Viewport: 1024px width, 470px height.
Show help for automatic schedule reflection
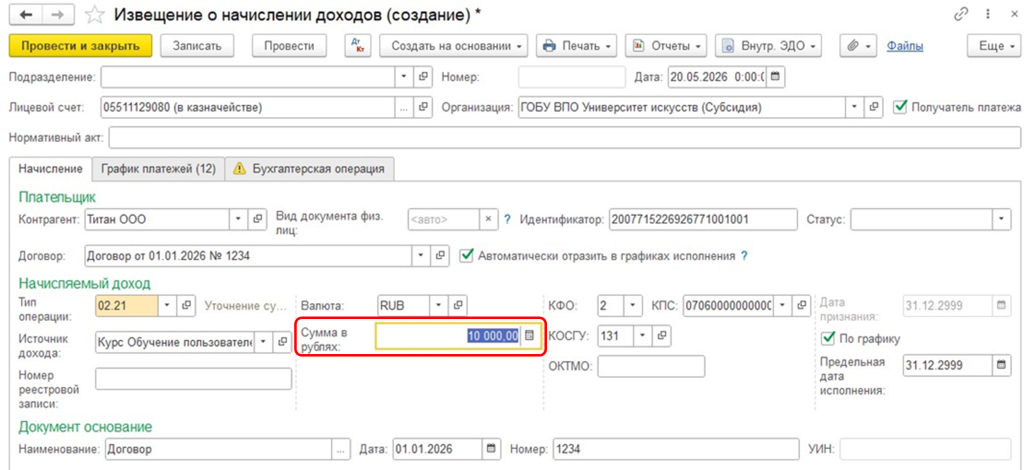pyautogui.click(x=744, y=257)
